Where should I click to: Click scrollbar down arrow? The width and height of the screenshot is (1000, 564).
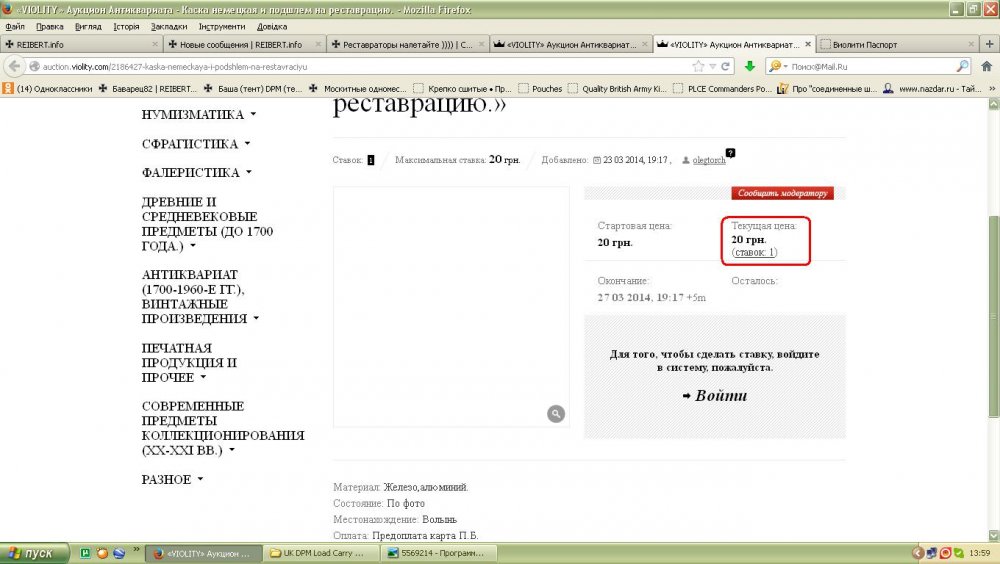(x=993, y=535)
